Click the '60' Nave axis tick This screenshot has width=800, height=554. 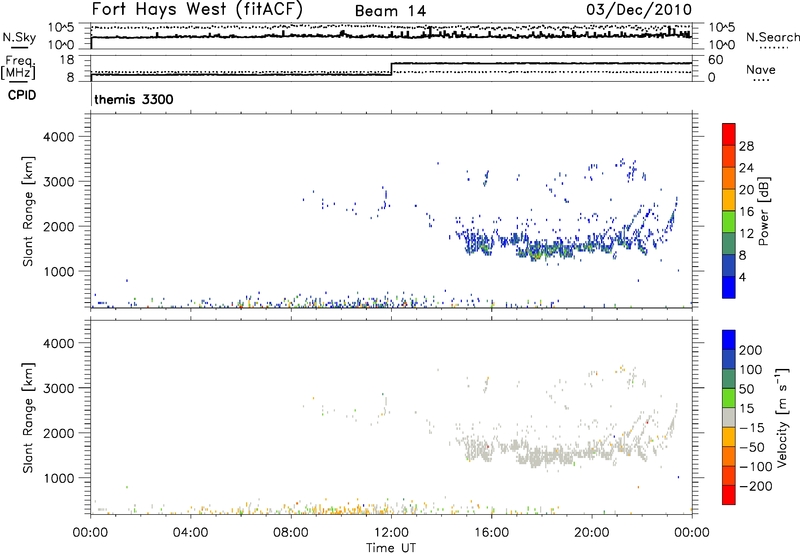(x=715, y=60)
